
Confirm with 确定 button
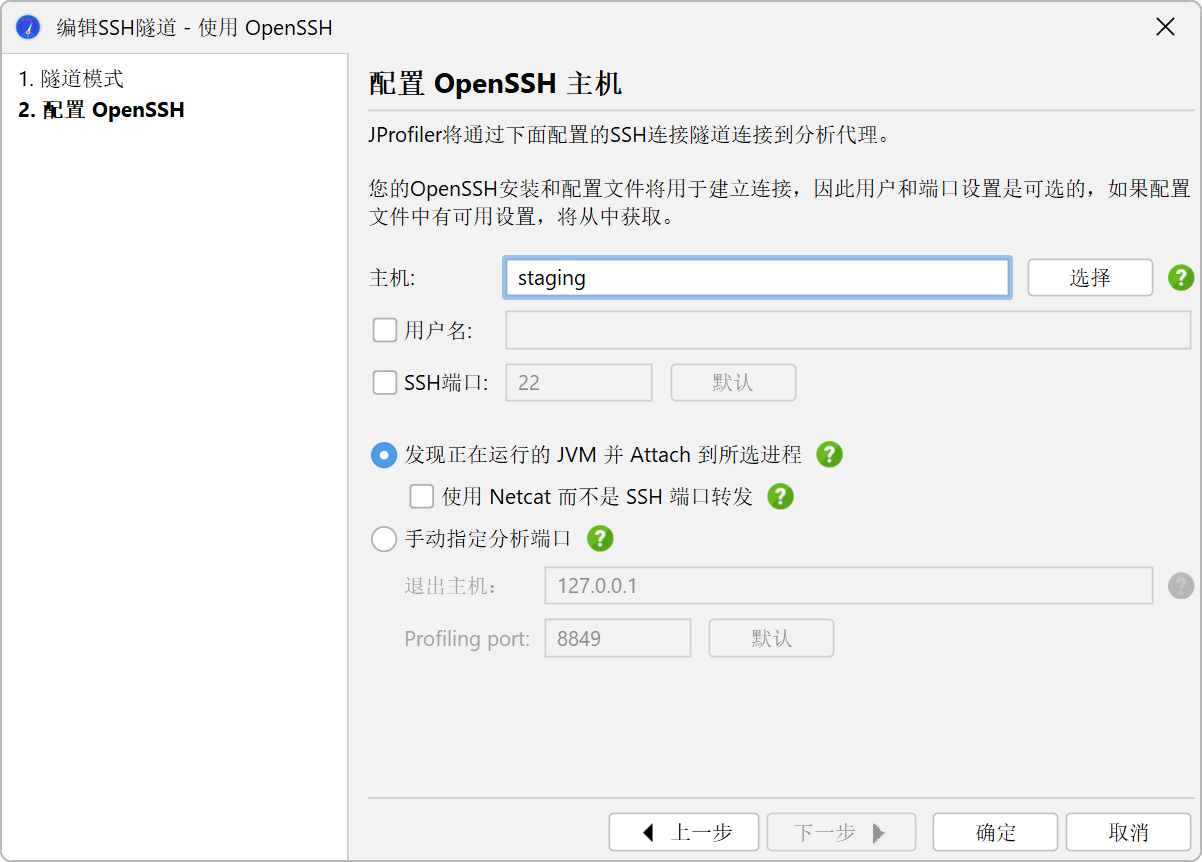tap(995, 832)
